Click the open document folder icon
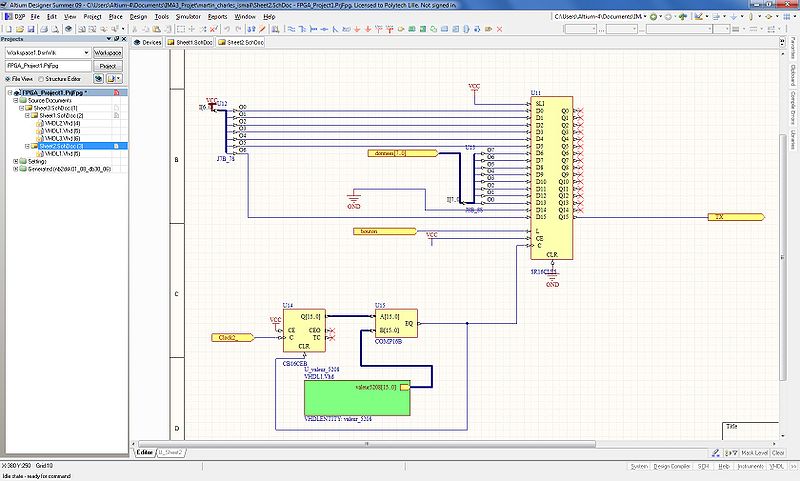 coord(18,30)
